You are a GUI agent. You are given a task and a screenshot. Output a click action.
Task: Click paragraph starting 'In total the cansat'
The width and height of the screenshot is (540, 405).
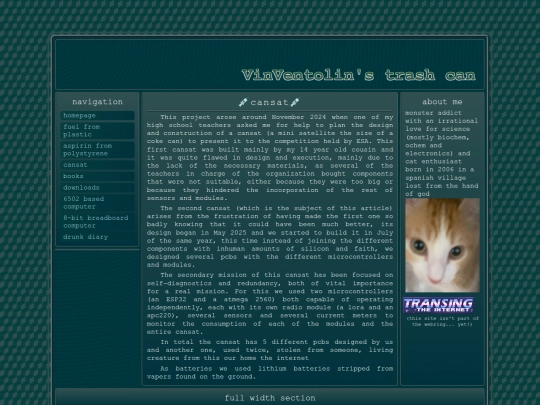click(x=270, y=350)
